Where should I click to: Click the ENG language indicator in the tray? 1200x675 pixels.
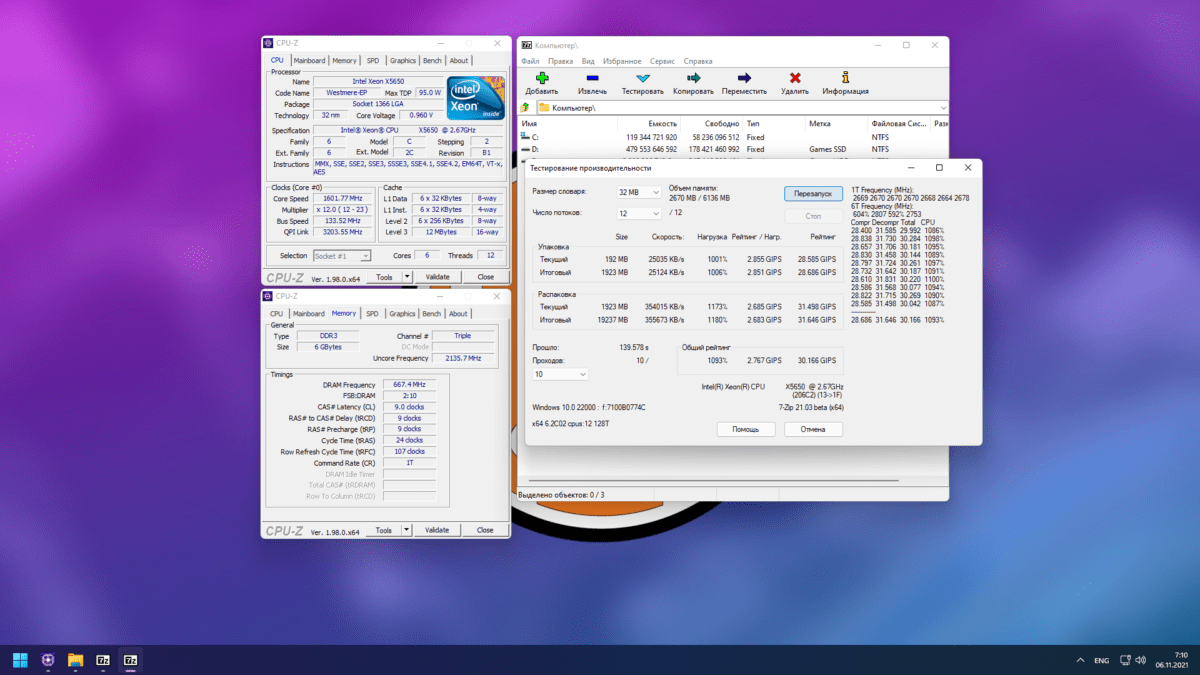coord(1101,660)
